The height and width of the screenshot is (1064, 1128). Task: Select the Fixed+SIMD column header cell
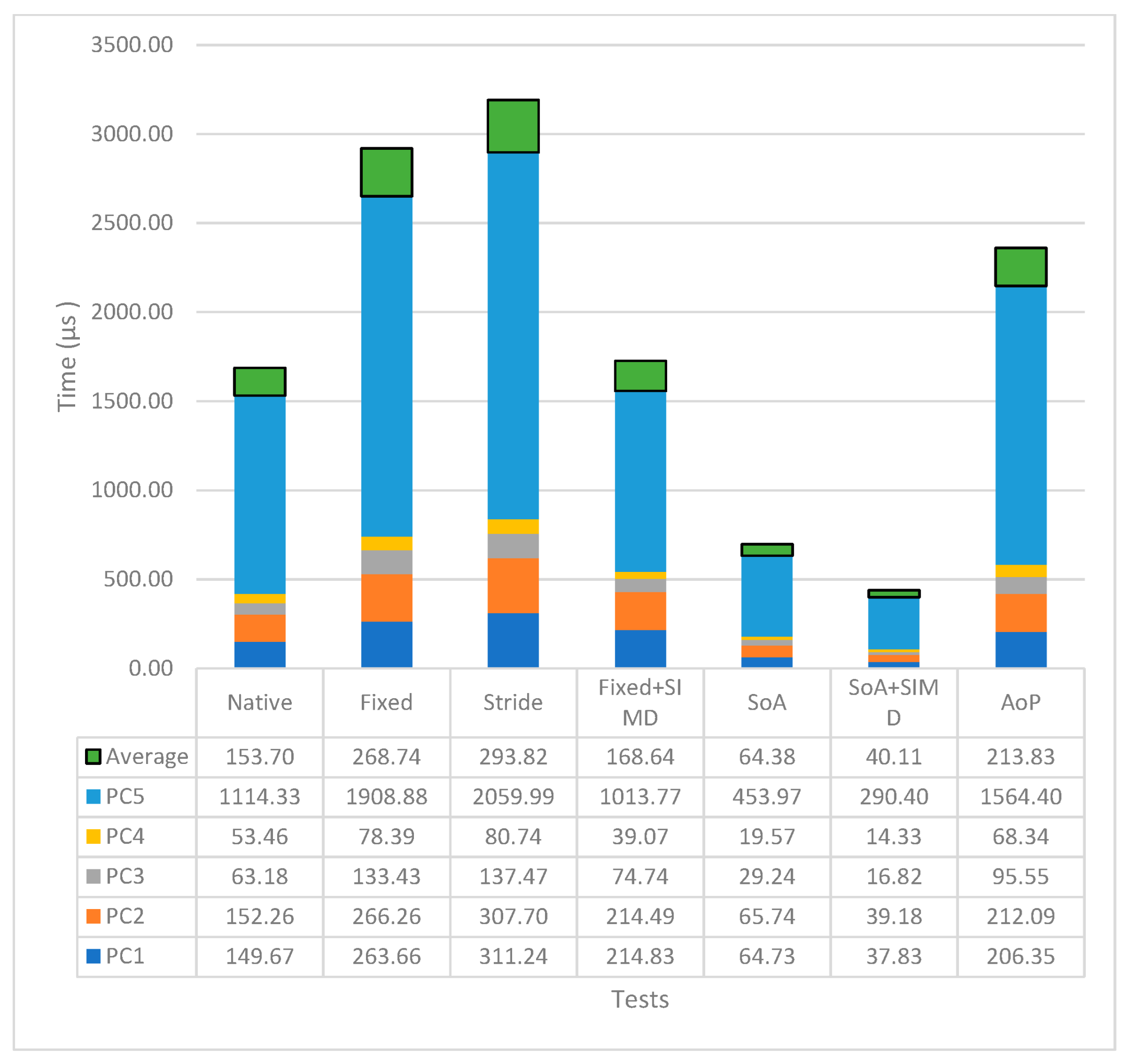(x=640, y=703)
